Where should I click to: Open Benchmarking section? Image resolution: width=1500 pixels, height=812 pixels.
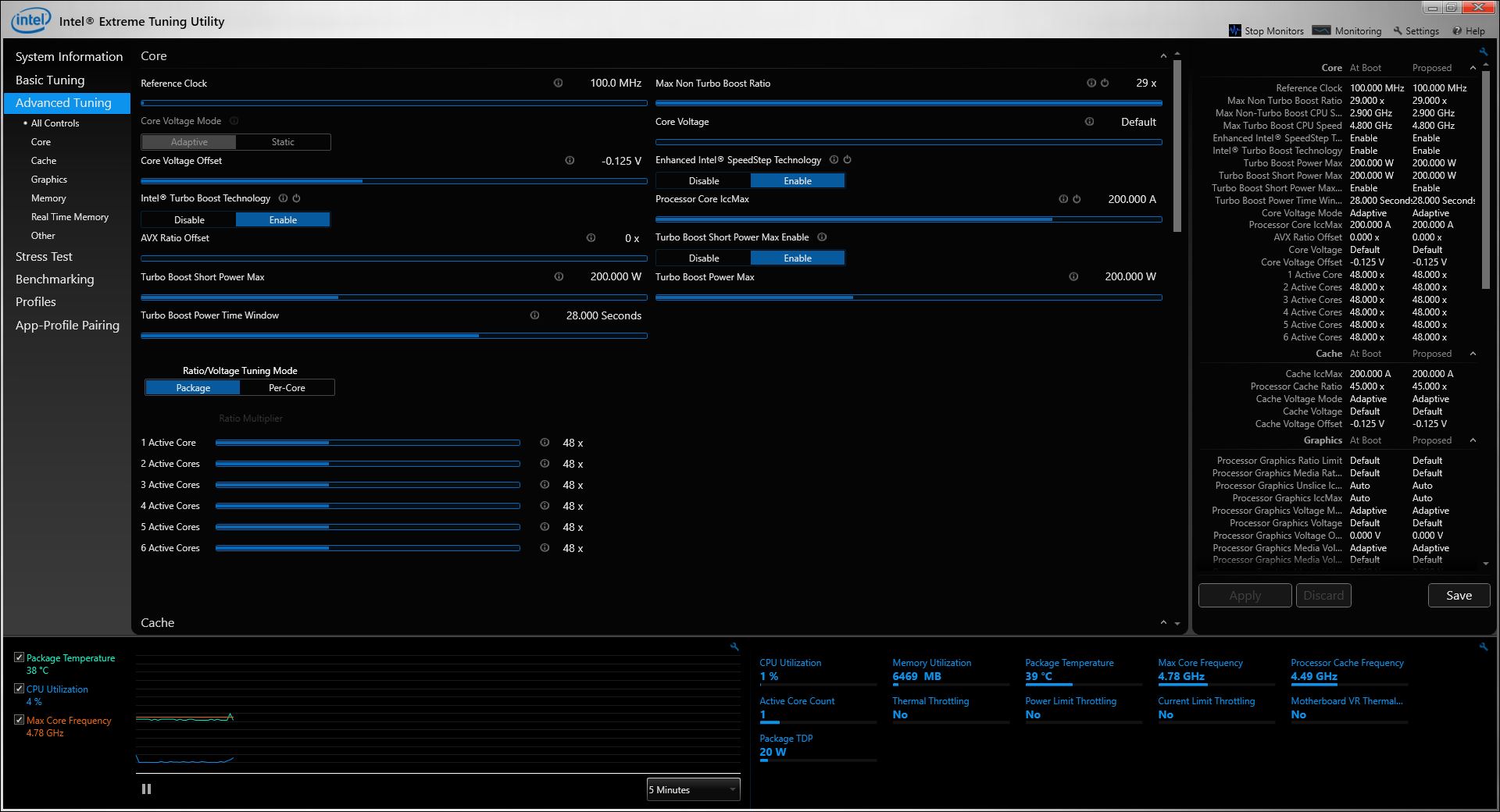click(x=55, y=280)
